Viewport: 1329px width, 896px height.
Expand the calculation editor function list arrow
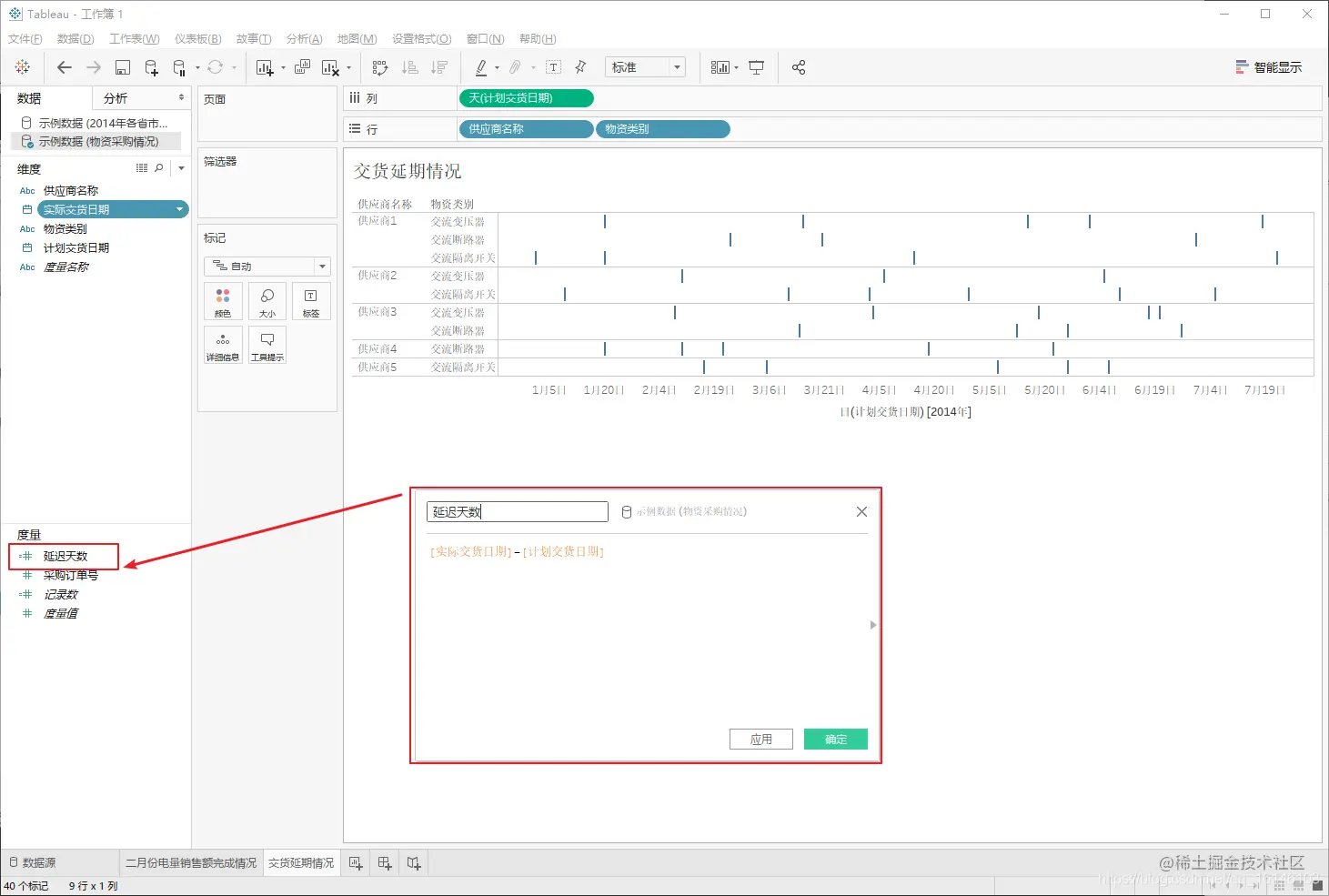click(x=873, y=625)
